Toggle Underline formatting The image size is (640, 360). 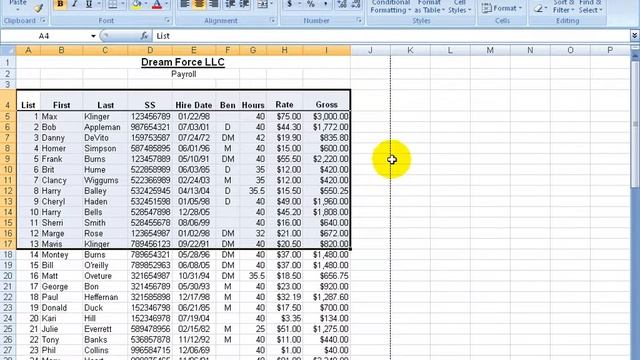pyautogui.click(x=89, y=4)
